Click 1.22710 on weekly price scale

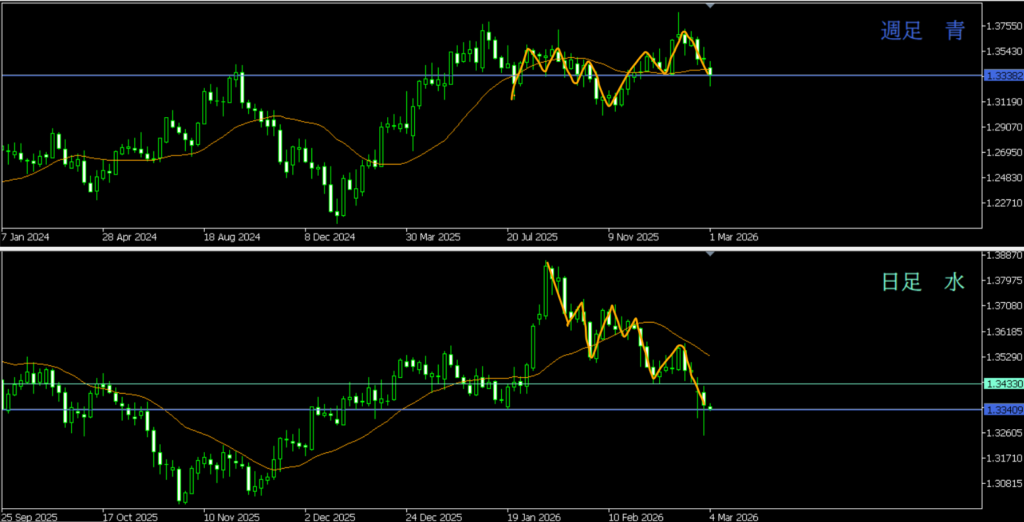click(1002, 203)
